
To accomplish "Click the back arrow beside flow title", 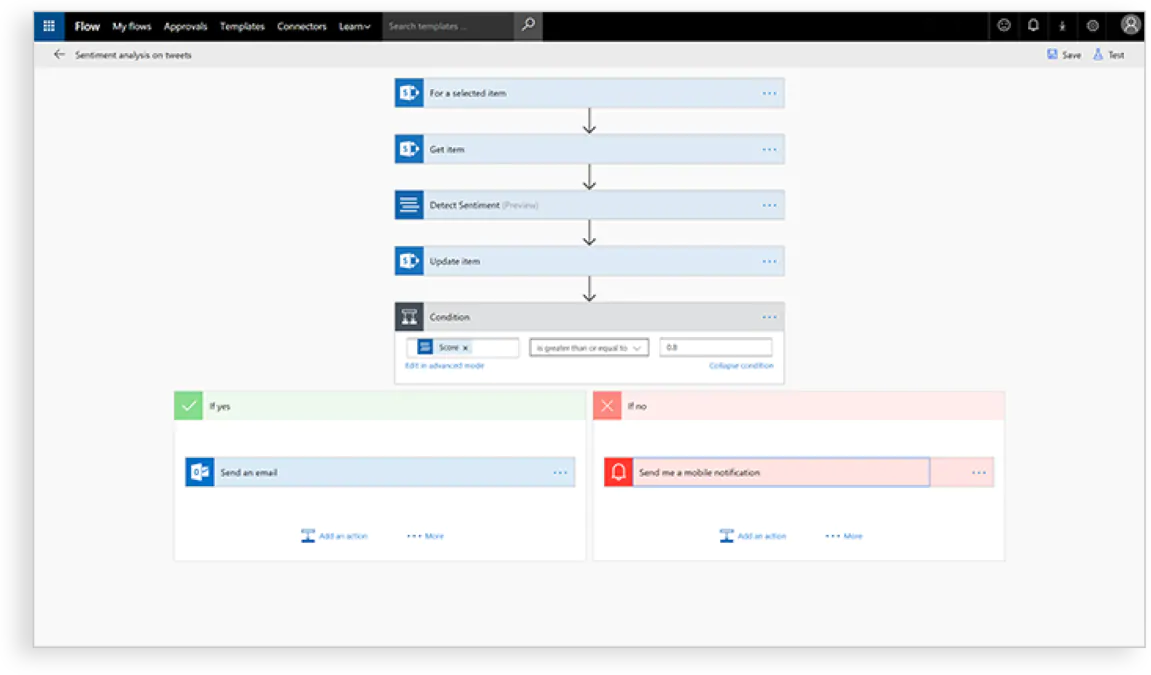I will coord(59,55).
